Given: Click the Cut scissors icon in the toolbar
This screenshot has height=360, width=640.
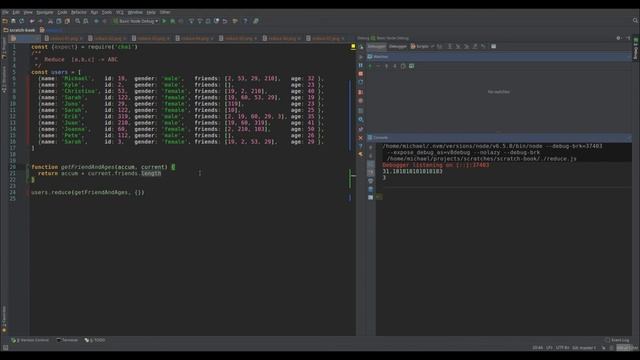Looking at the screenshot, I should pos(50,21).
